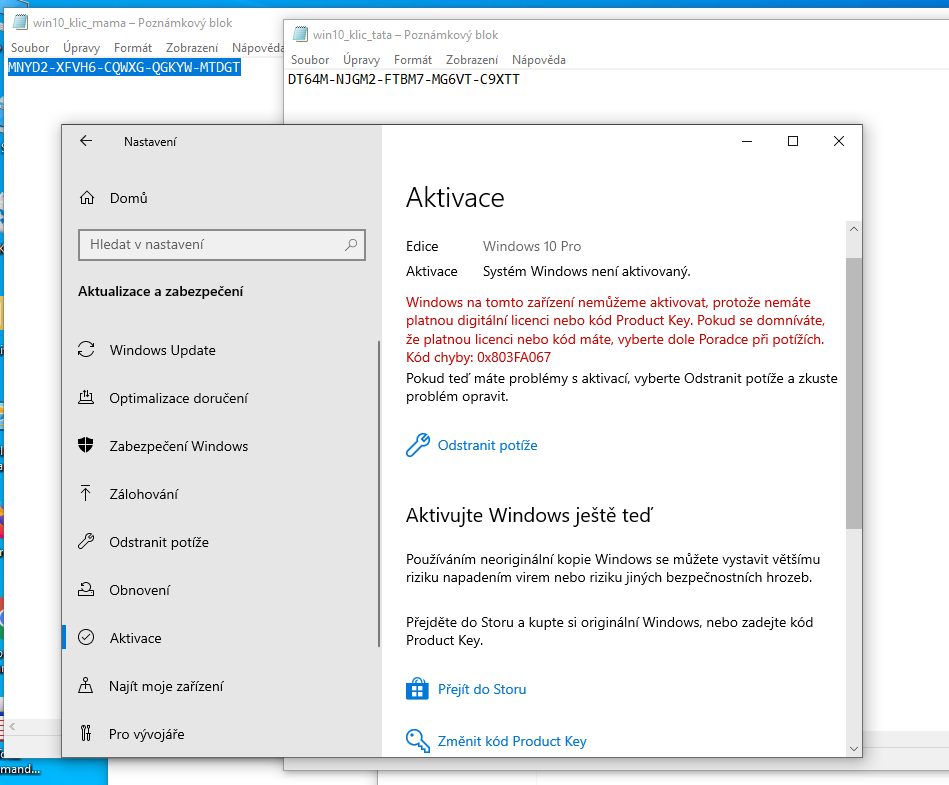
Task: Close the Nastavení window
Action: [839, 141]
